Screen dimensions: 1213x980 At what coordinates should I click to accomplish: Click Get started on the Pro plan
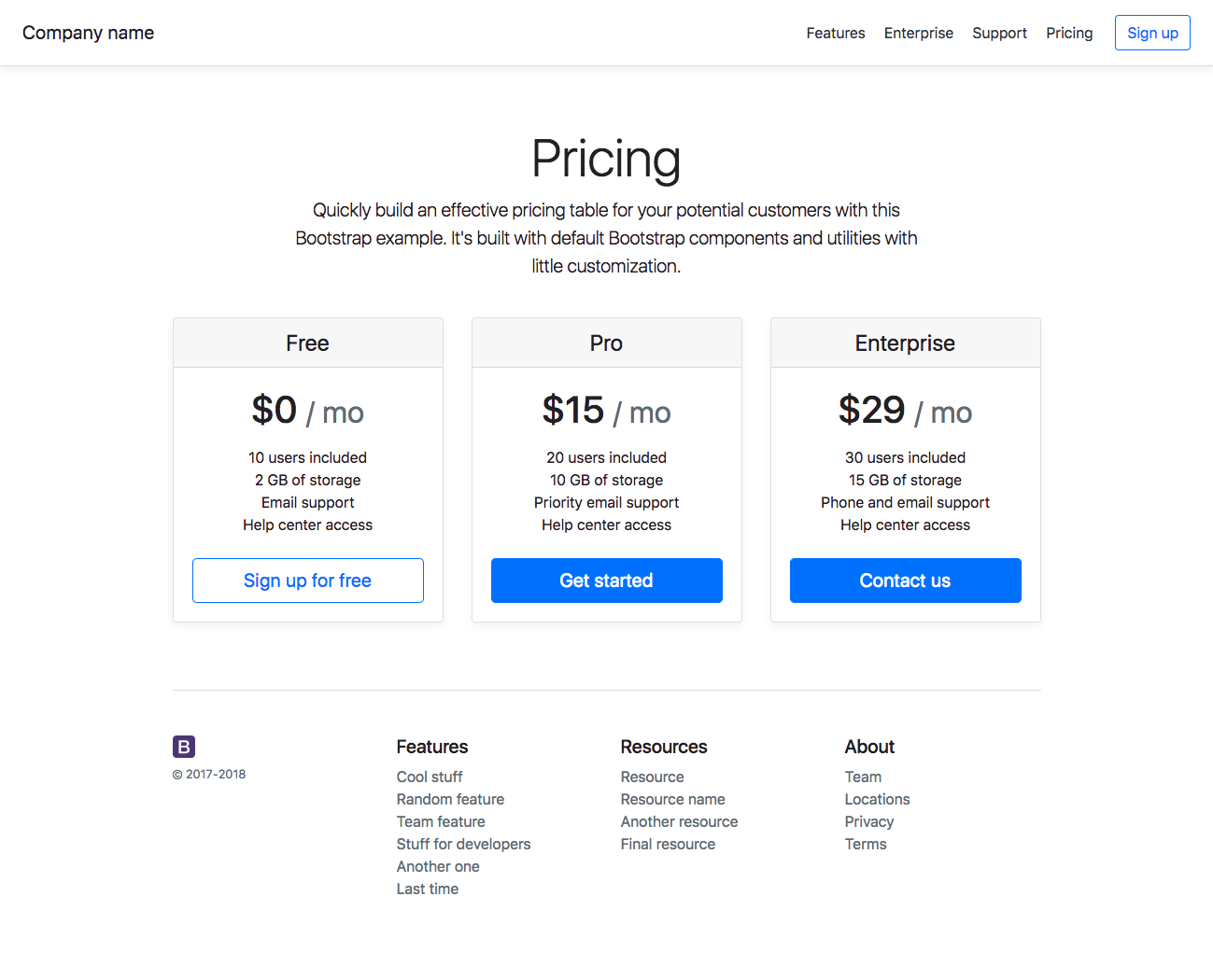[607, 581]
